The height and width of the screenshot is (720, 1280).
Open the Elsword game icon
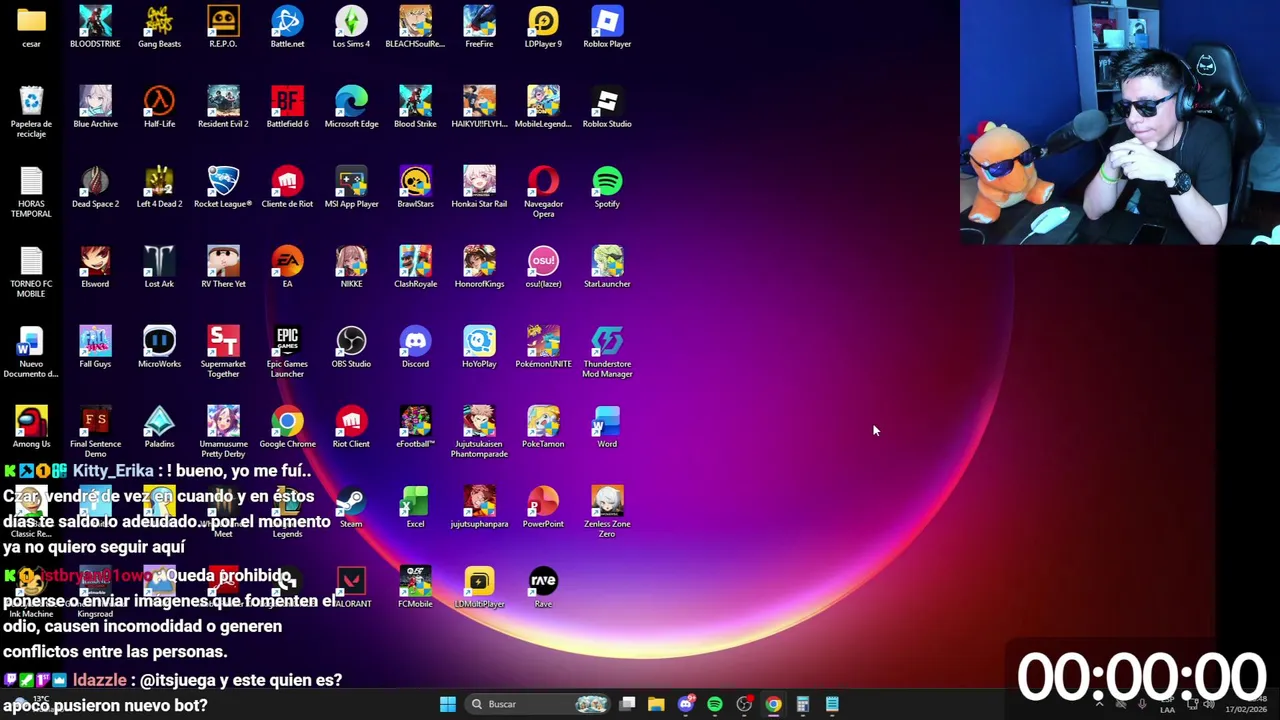95,267
